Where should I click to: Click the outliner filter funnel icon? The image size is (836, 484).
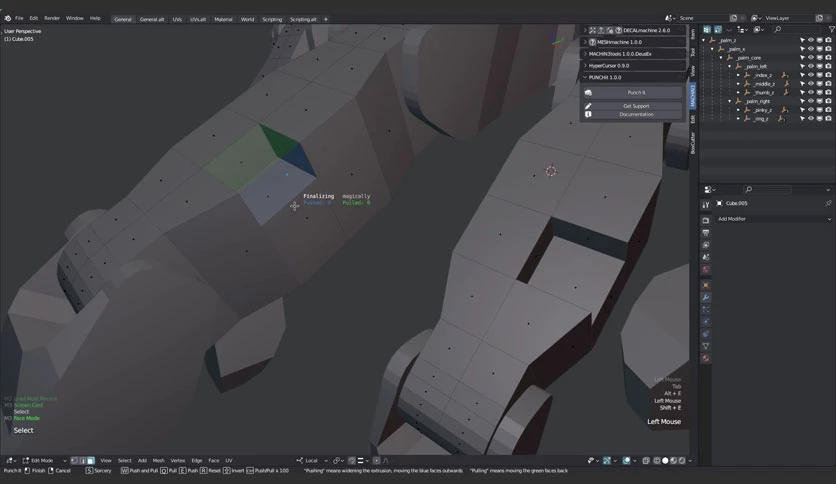point(831,29)
